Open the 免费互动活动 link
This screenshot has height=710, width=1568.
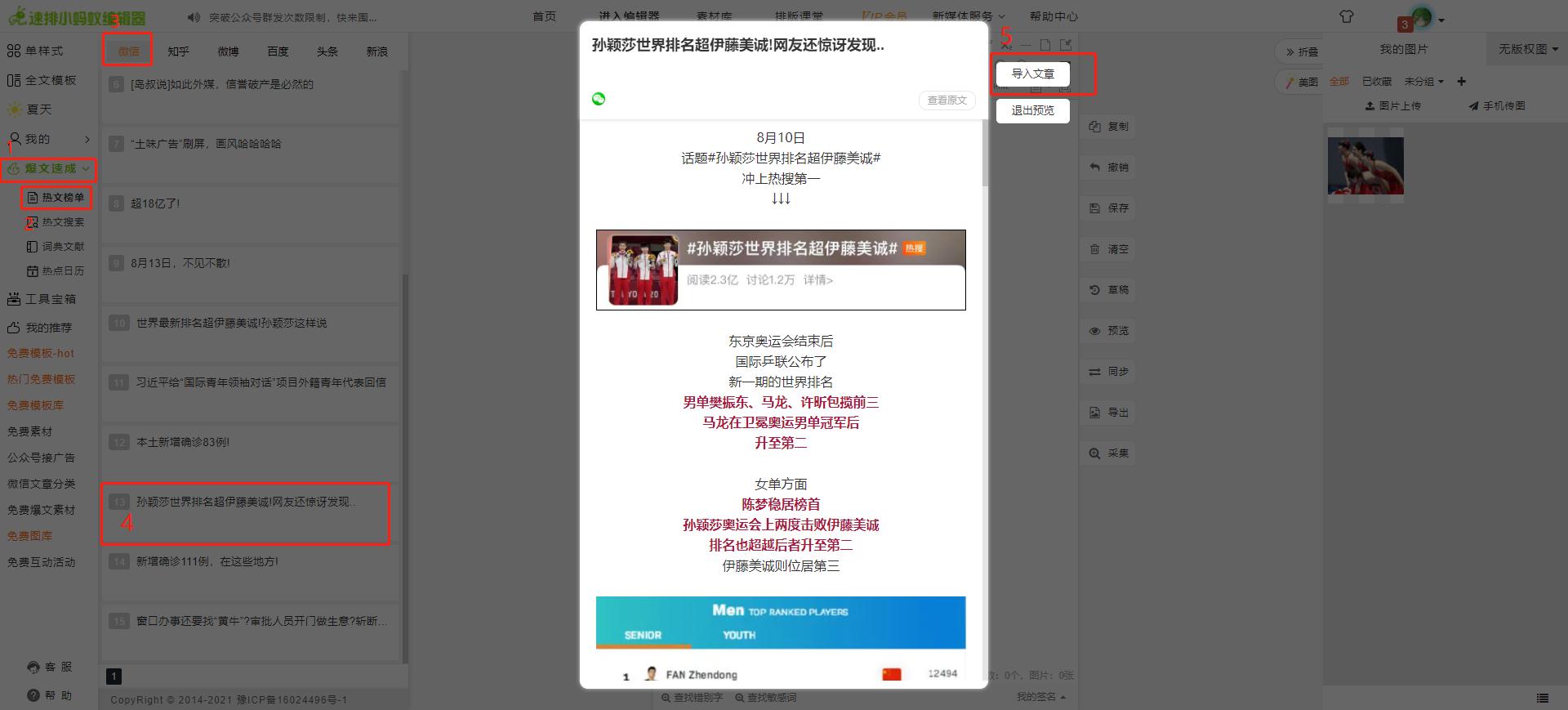pyautogui.click(x=41, y=562)
